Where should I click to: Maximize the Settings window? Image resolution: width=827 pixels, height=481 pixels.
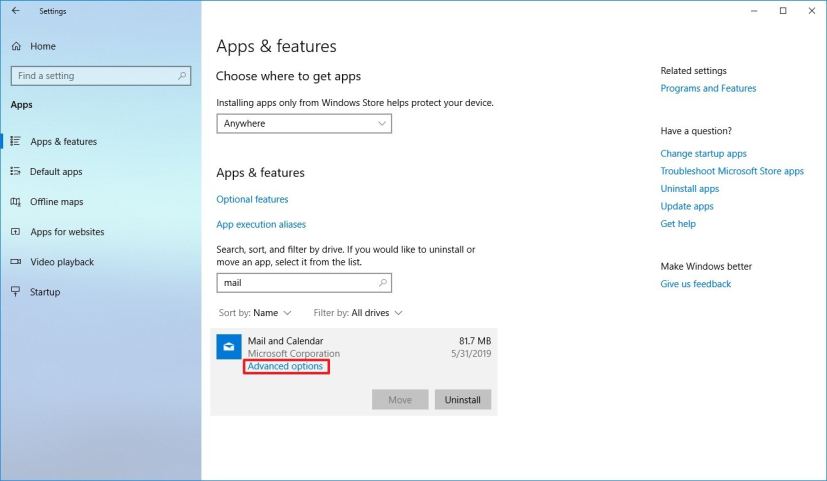pos(783,11)
